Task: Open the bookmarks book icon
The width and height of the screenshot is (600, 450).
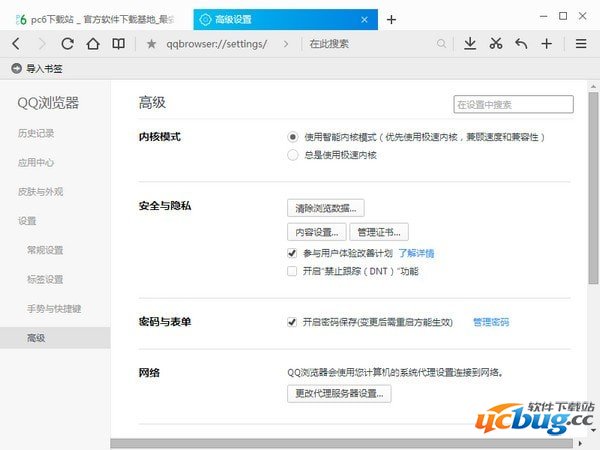Action: (119, 43)
